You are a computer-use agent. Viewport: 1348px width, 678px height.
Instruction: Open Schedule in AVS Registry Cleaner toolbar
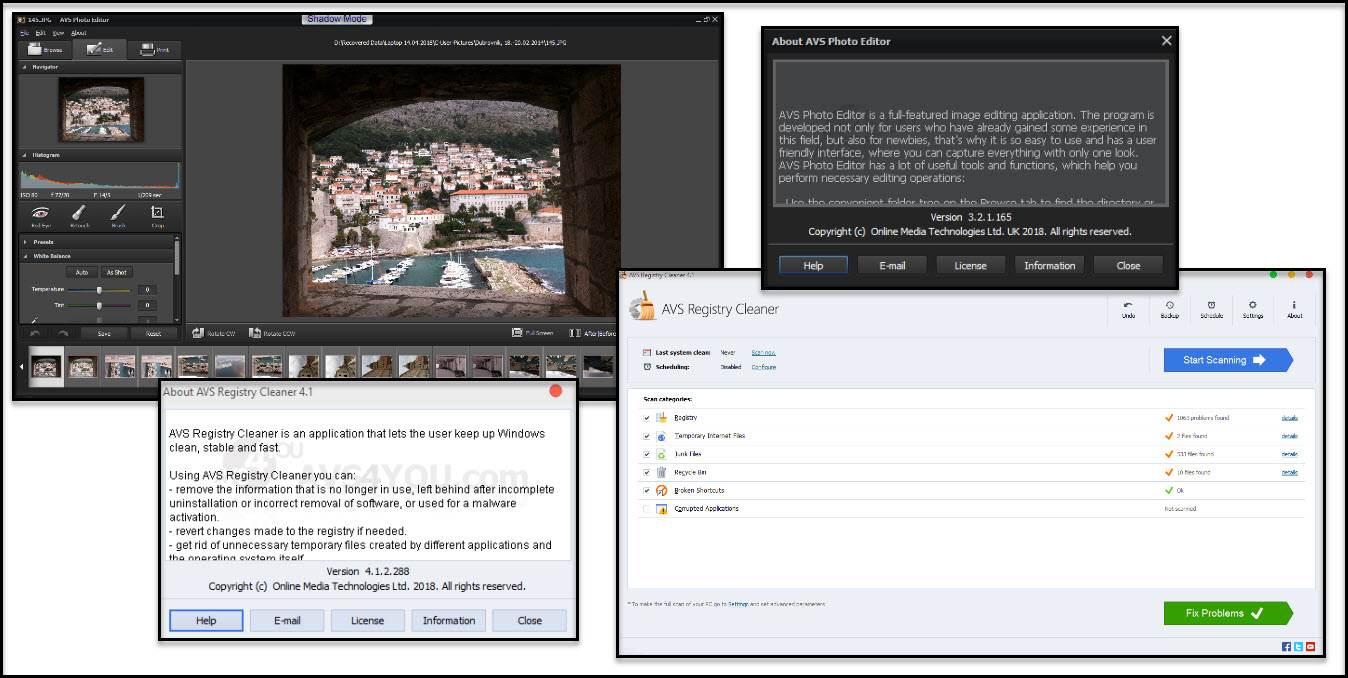[1211, 310]
